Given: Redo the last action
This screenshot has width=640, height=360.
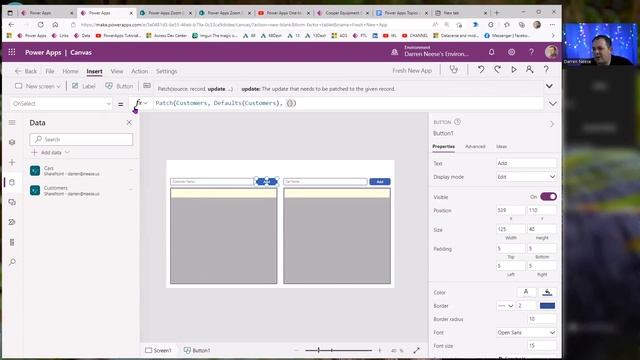Looking at the screenshot, I should 497,70.
